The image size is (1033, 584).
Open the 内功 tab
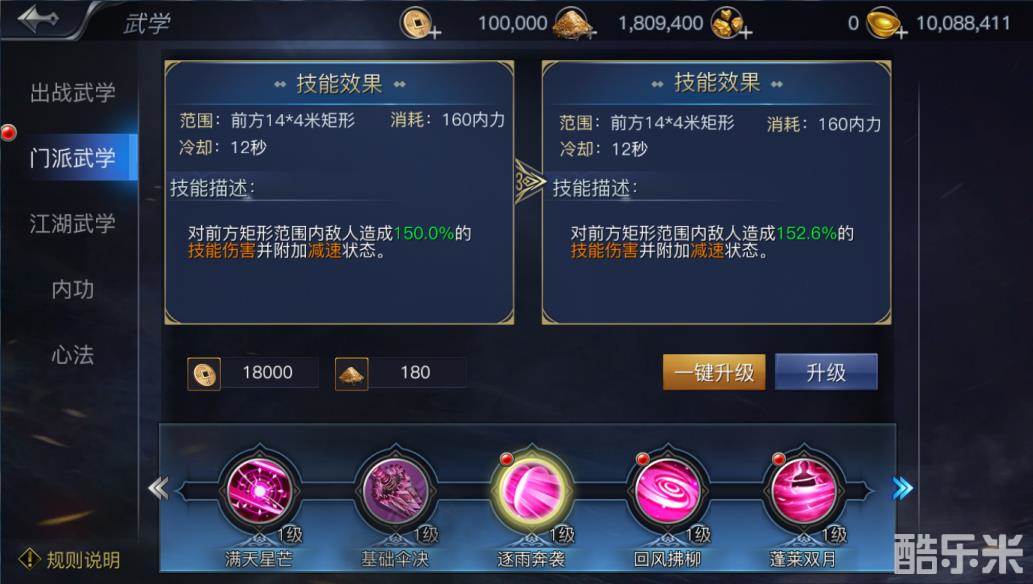pyautogui.click(x=72, y=289)
